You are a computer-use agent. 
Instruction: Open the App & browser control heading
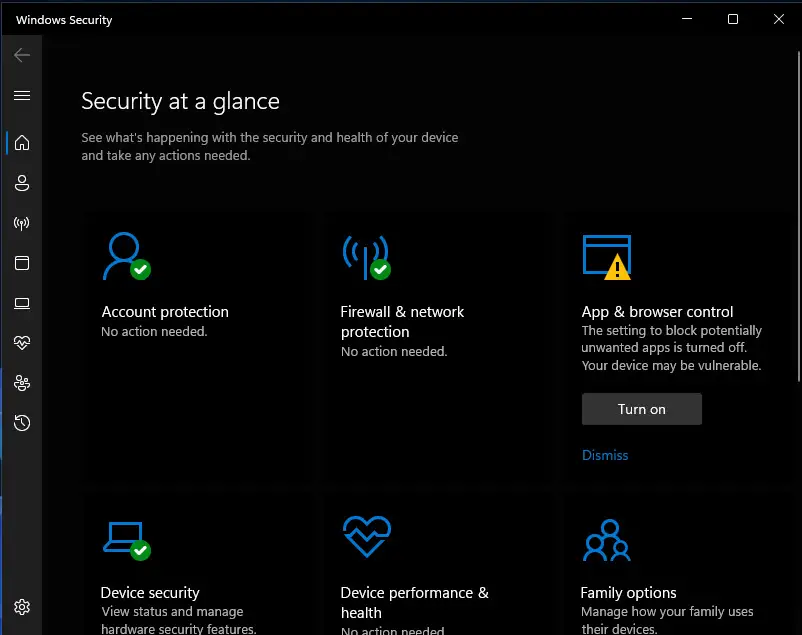(657, 312)
